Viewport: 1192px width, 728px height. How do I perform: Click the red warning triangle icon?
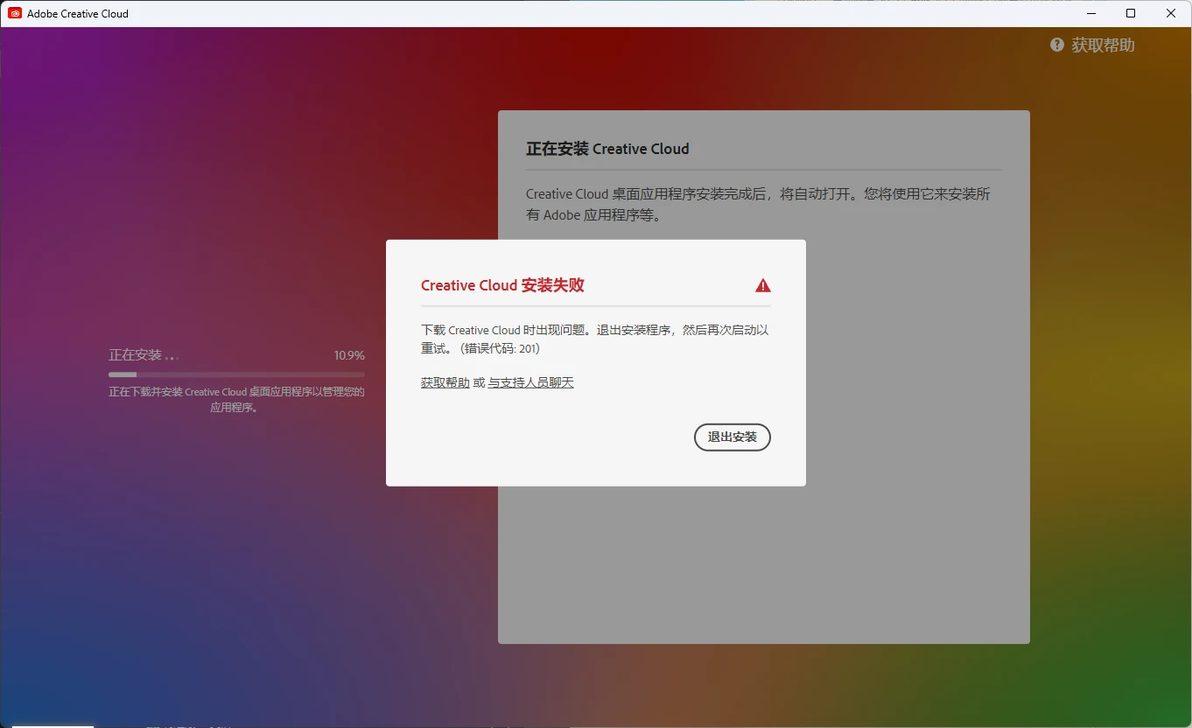[x=762, y=286]
